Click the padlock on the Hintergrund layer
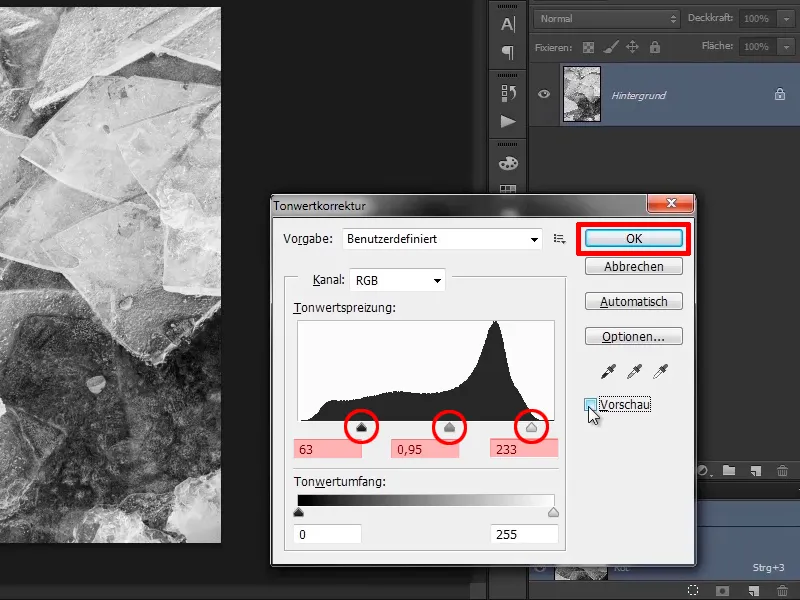Viewport: 800px width, 600px height. [x=780, y=94]
